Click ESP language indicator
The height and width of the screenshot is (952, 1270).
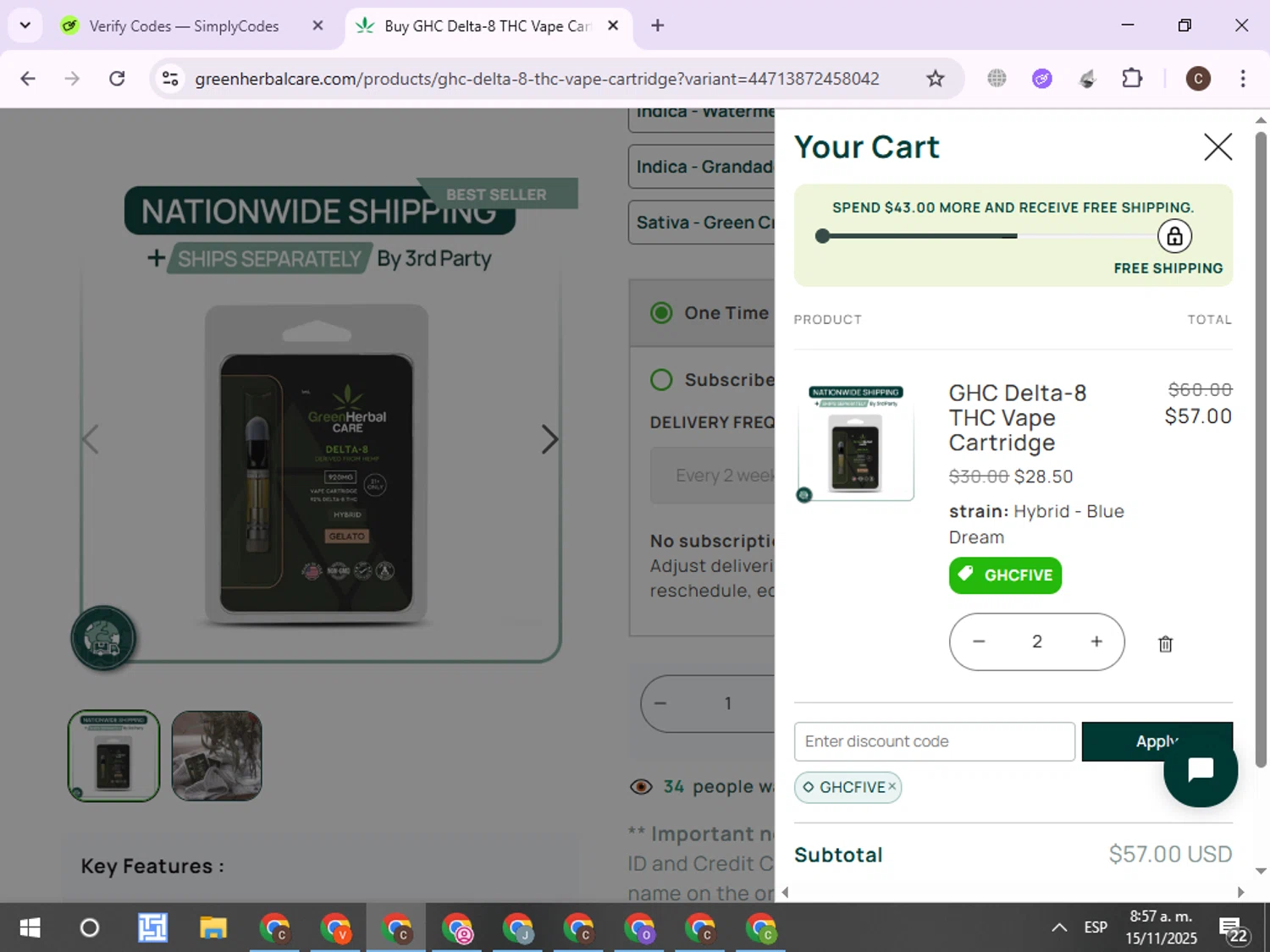point(1096,927)
